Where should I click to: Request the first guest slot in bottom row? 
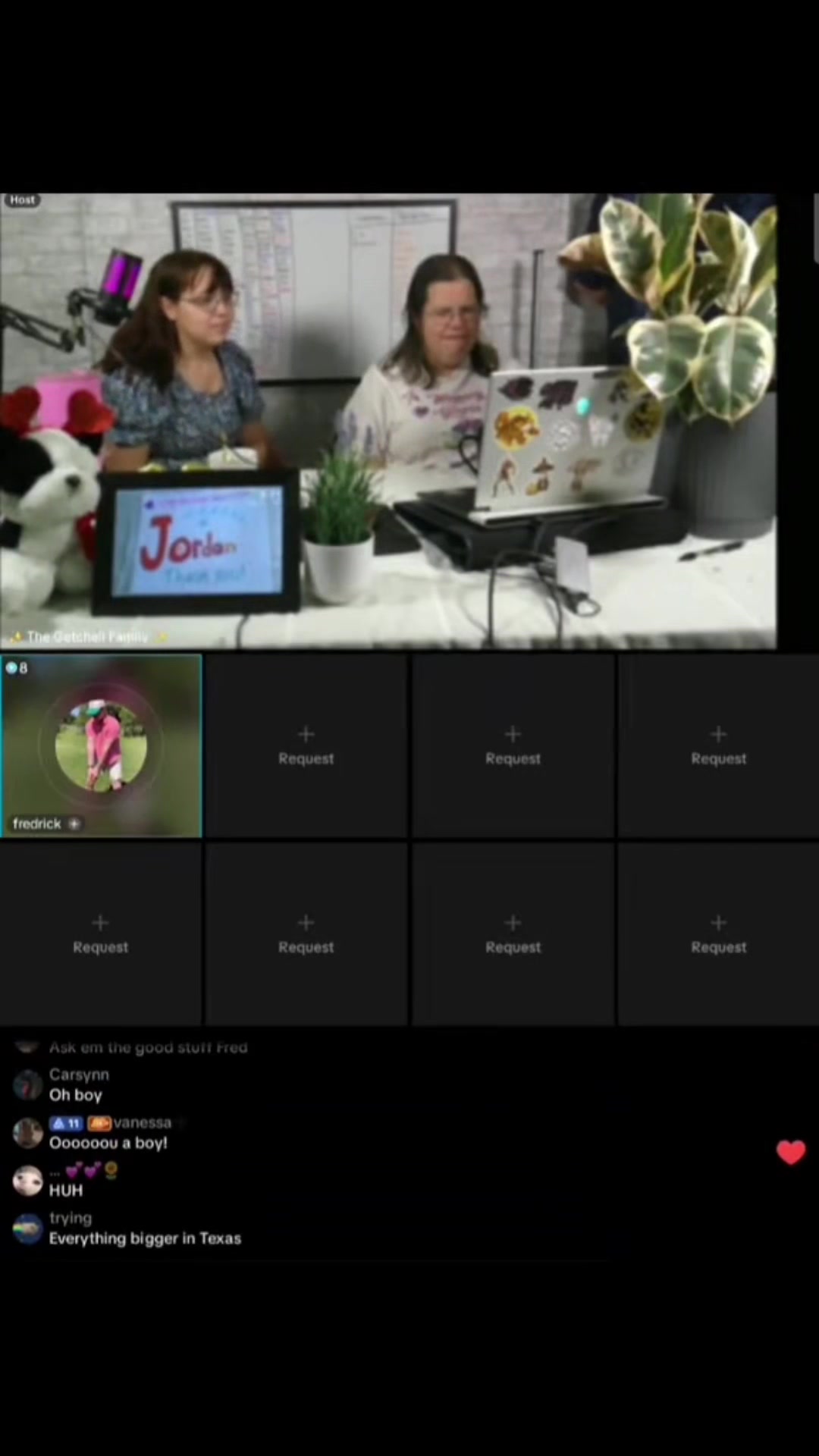tap(101, 934)
